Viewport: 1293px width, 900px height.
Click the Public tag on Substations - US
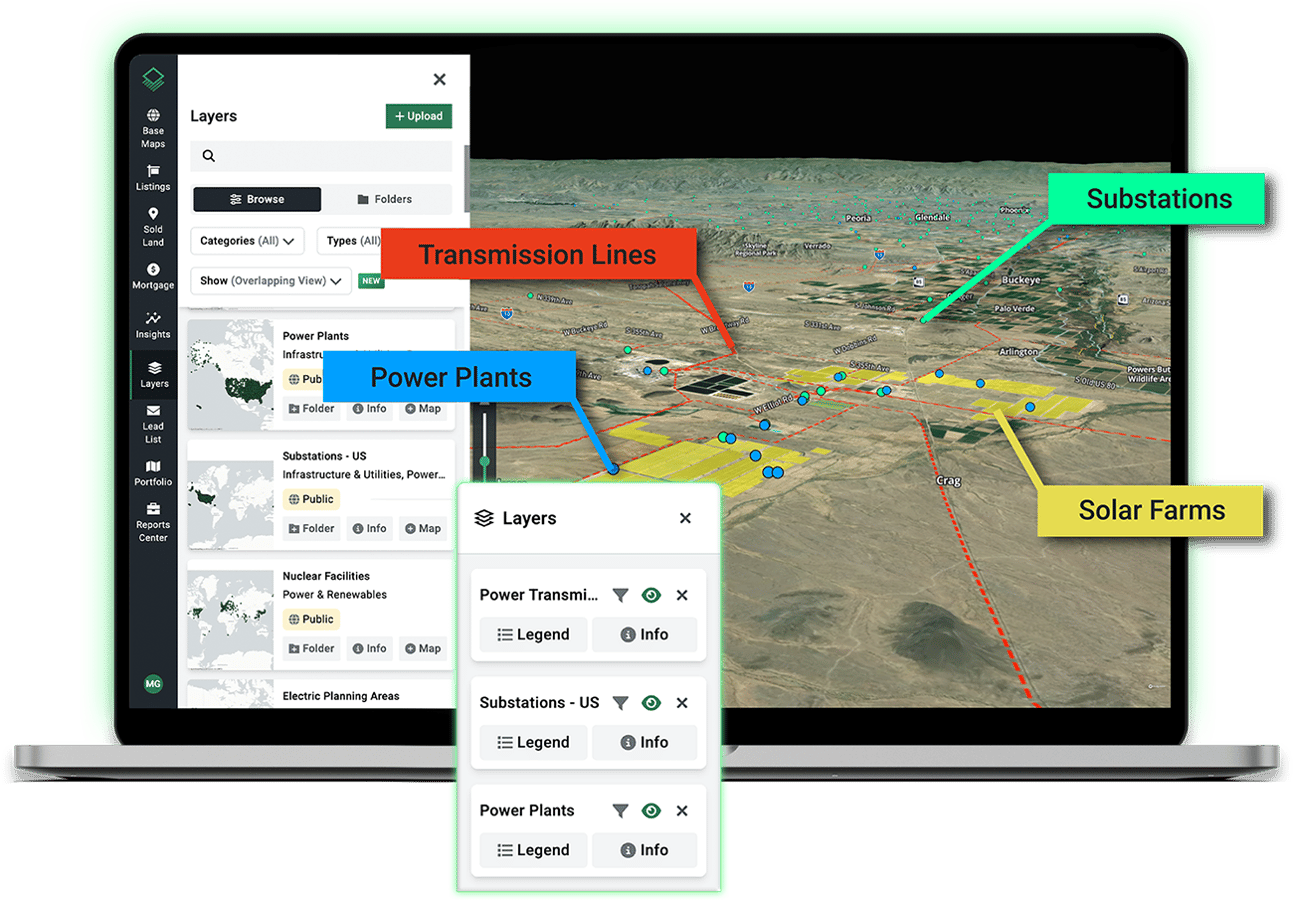coord(311,499)
